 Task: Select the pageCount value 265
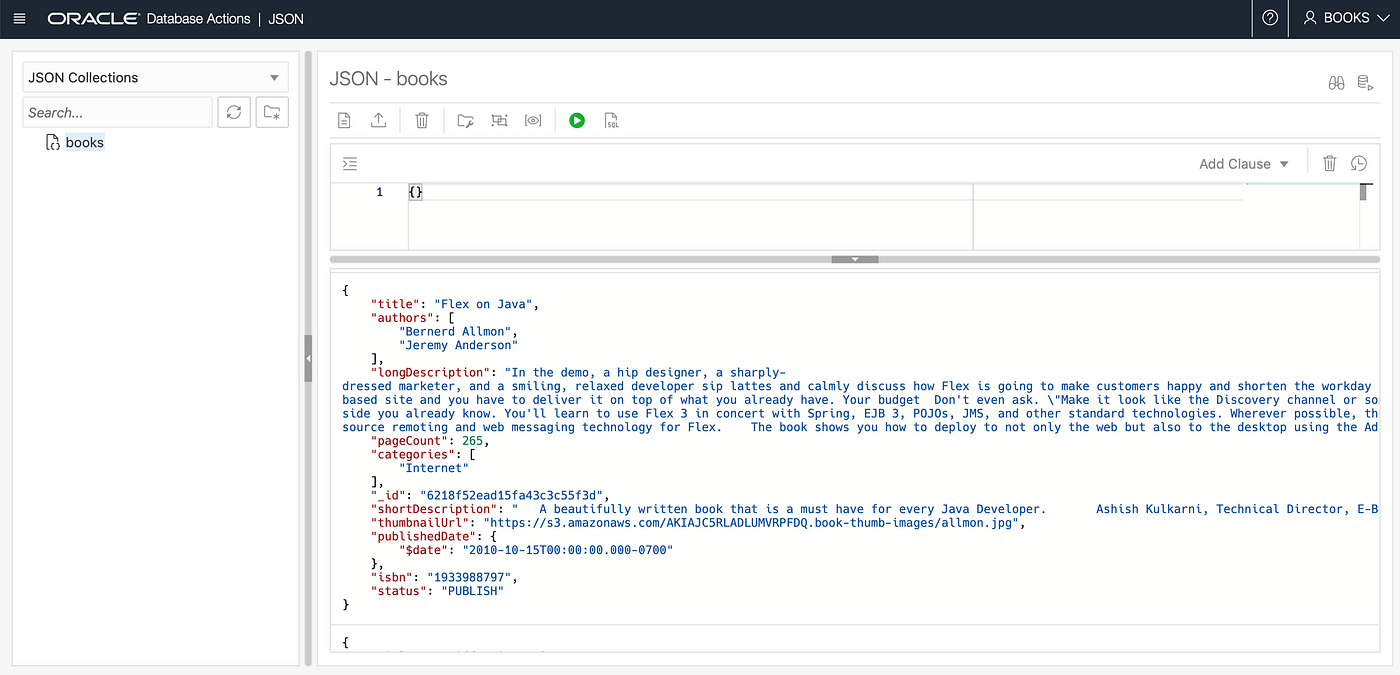(473, 440)
